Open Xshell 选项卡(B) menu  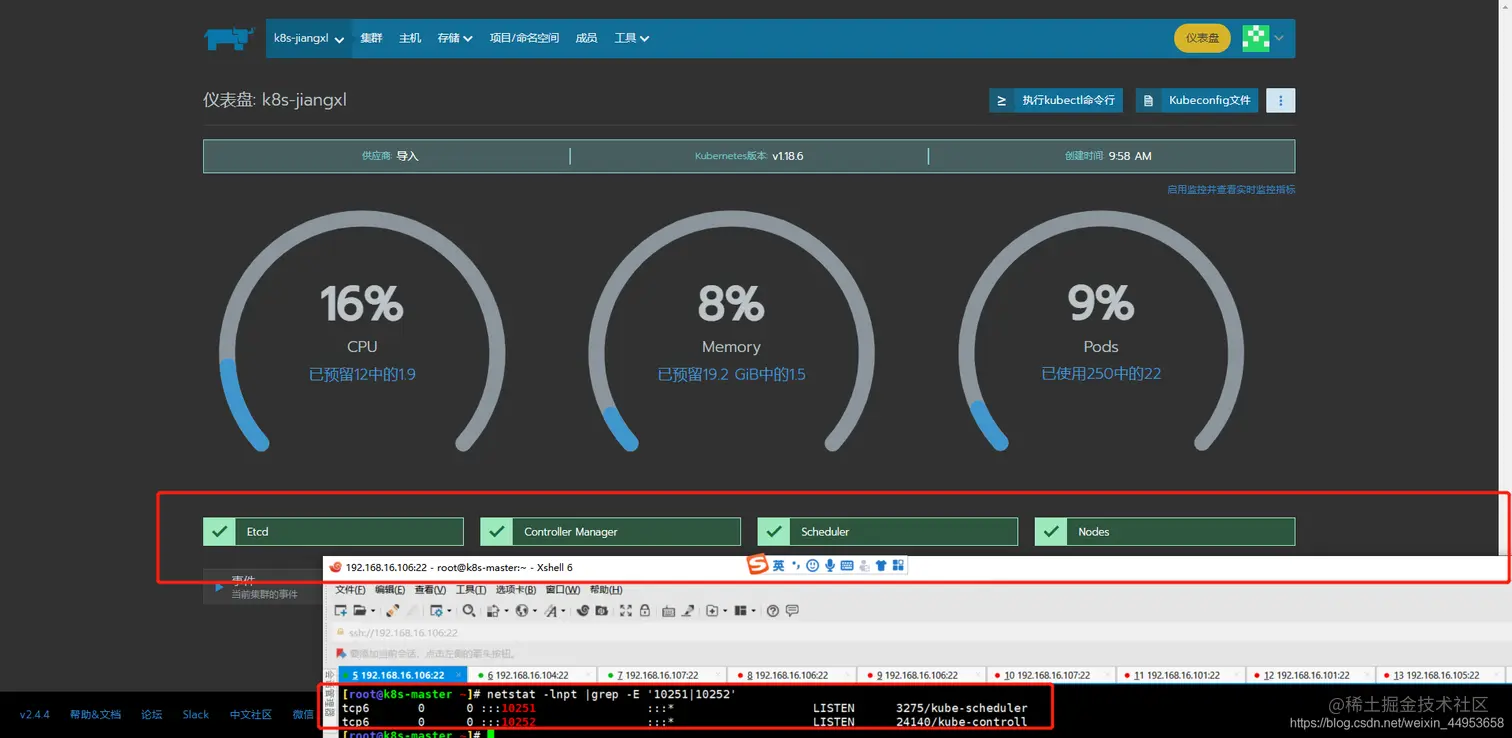[x=516, y=590]
